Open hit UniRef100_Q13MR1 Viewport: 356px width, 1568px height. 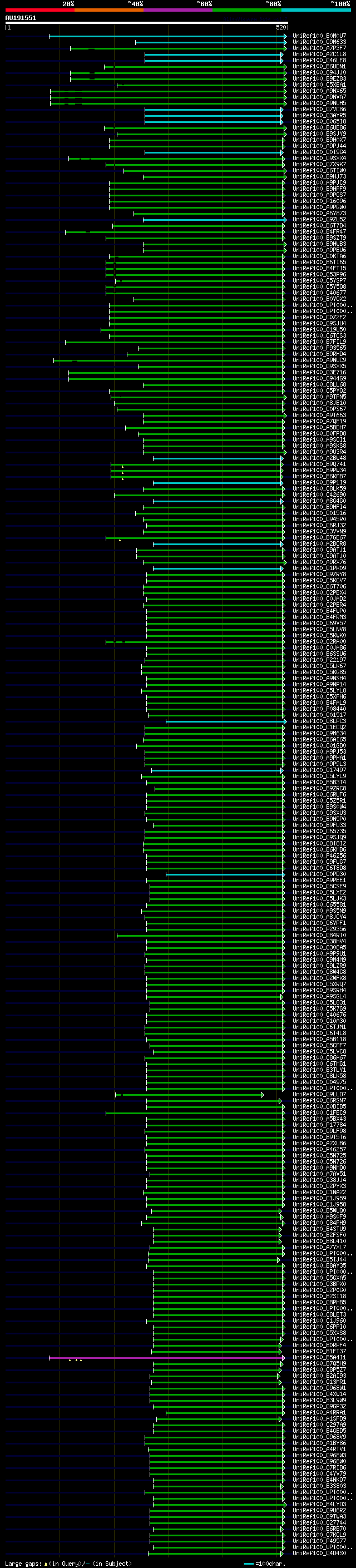(x=319, y=1382)
